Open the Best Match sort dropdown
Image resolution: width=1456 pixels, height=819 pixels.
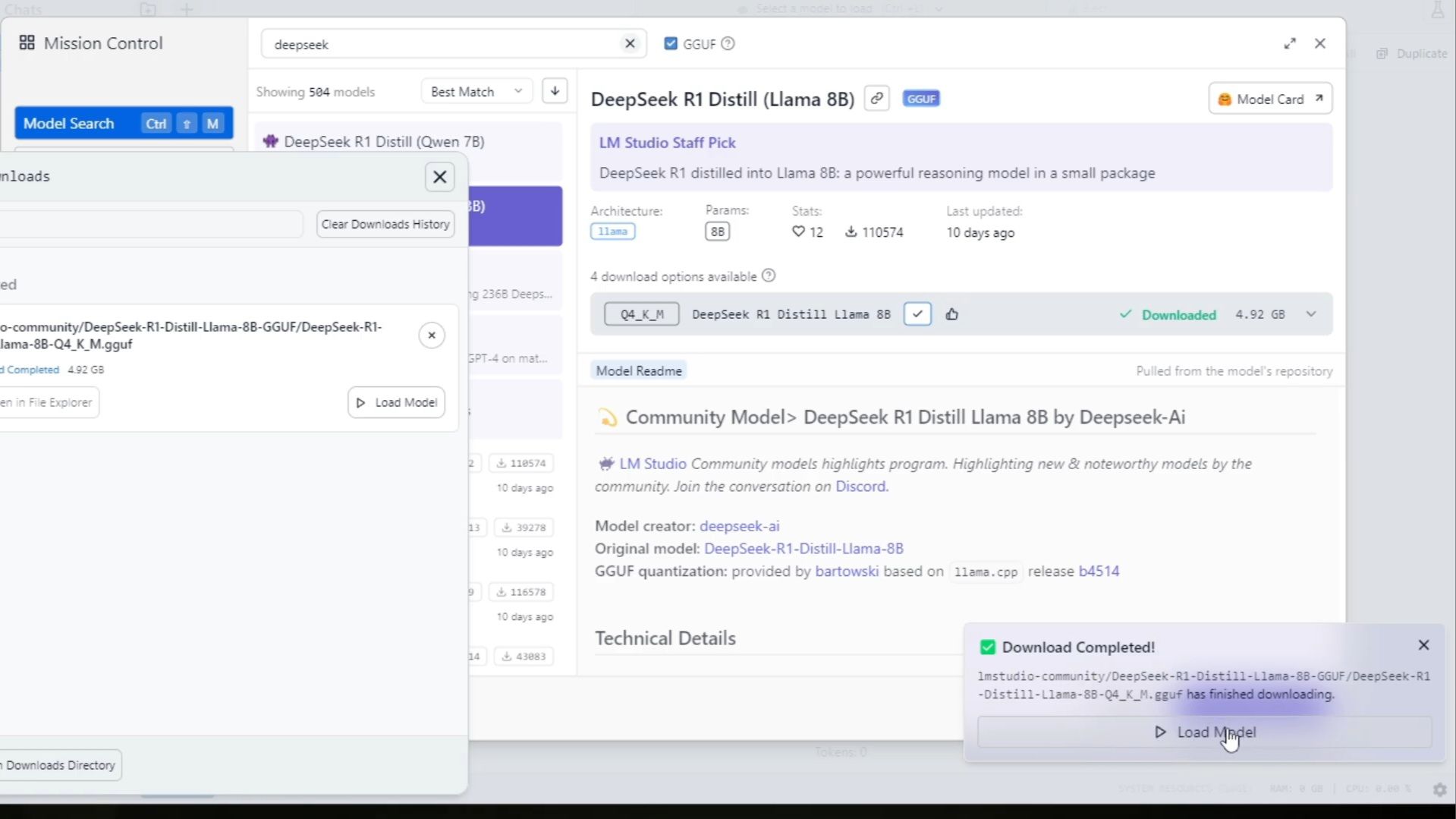coord(476,91)
